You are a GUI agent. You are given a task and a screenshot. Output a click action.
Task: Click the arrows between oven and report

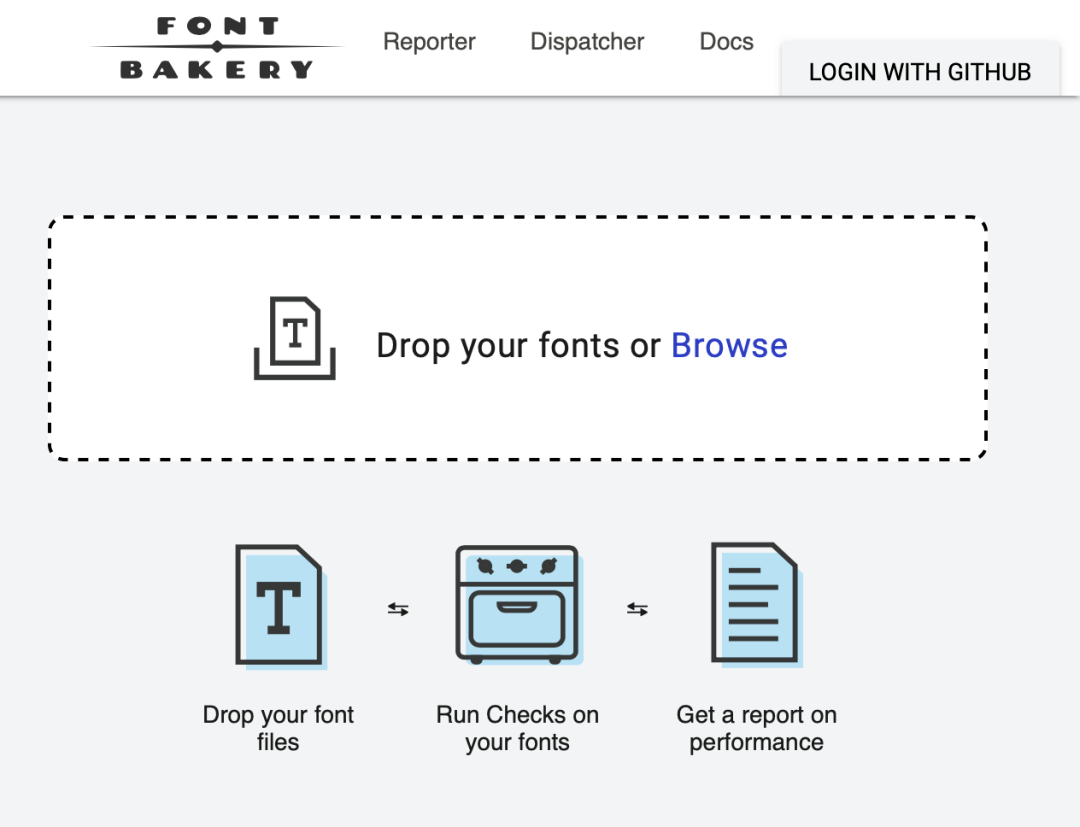click(x=637, y=609)
